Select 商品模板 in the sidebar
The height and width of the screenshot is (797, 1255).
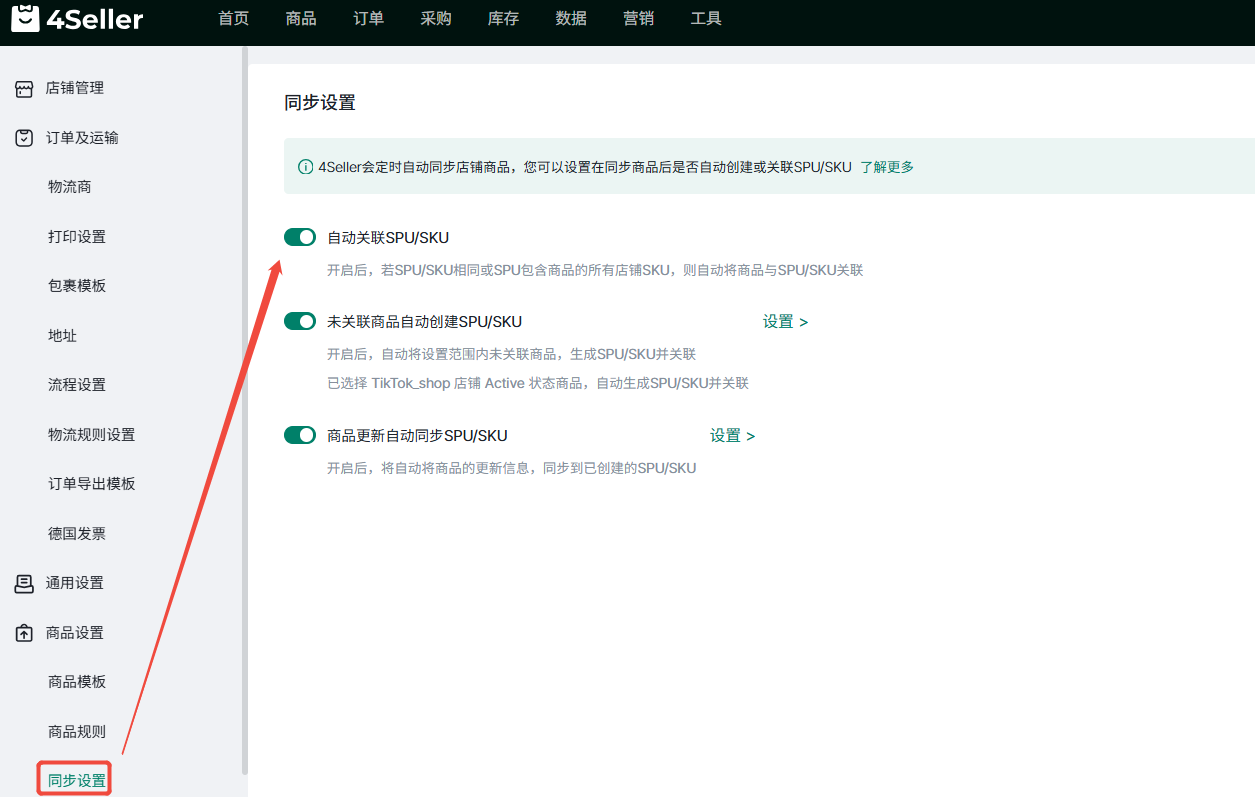(77, 682)
